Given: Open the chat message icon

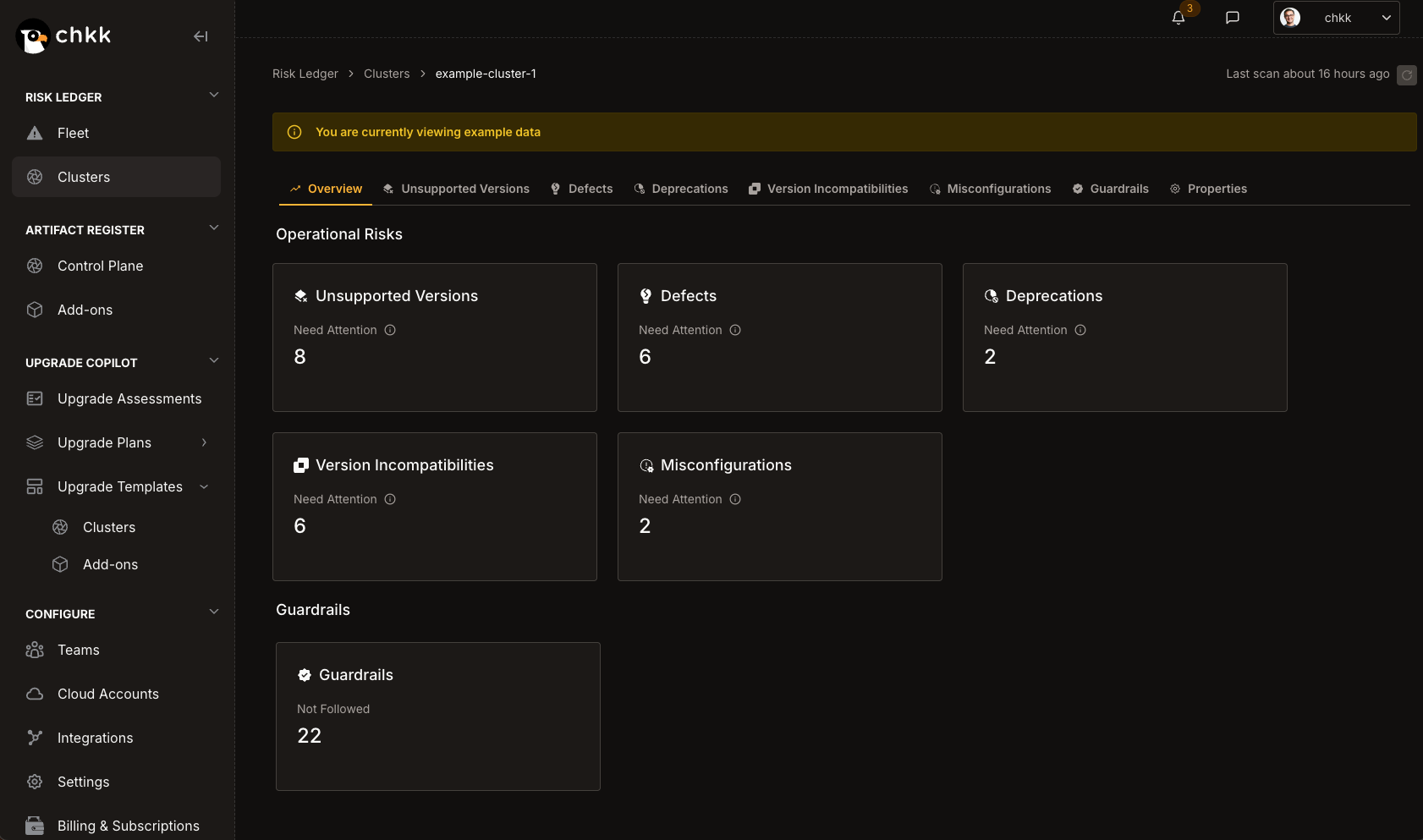Looking at the screenshot, I should tap(1233, 18).
